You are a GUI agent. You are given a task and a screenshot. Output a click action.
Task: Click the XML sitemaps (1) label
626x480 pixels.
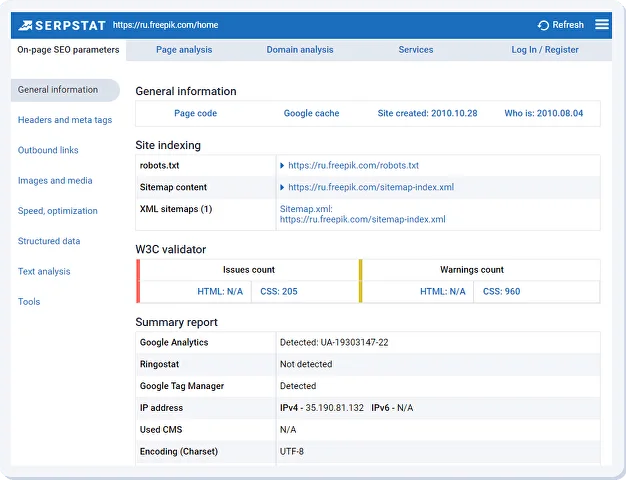tap(176, 209)
